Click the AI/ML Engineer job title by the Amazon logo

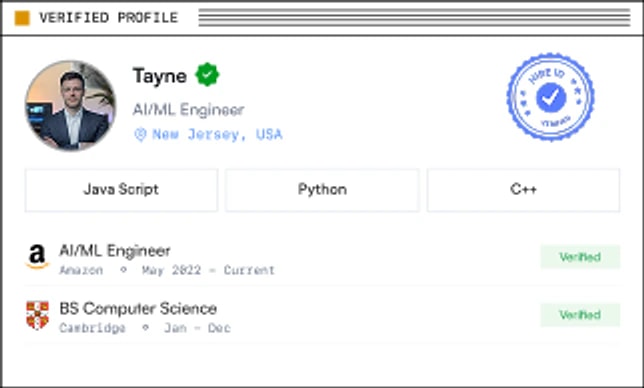(x=115, y=250)
